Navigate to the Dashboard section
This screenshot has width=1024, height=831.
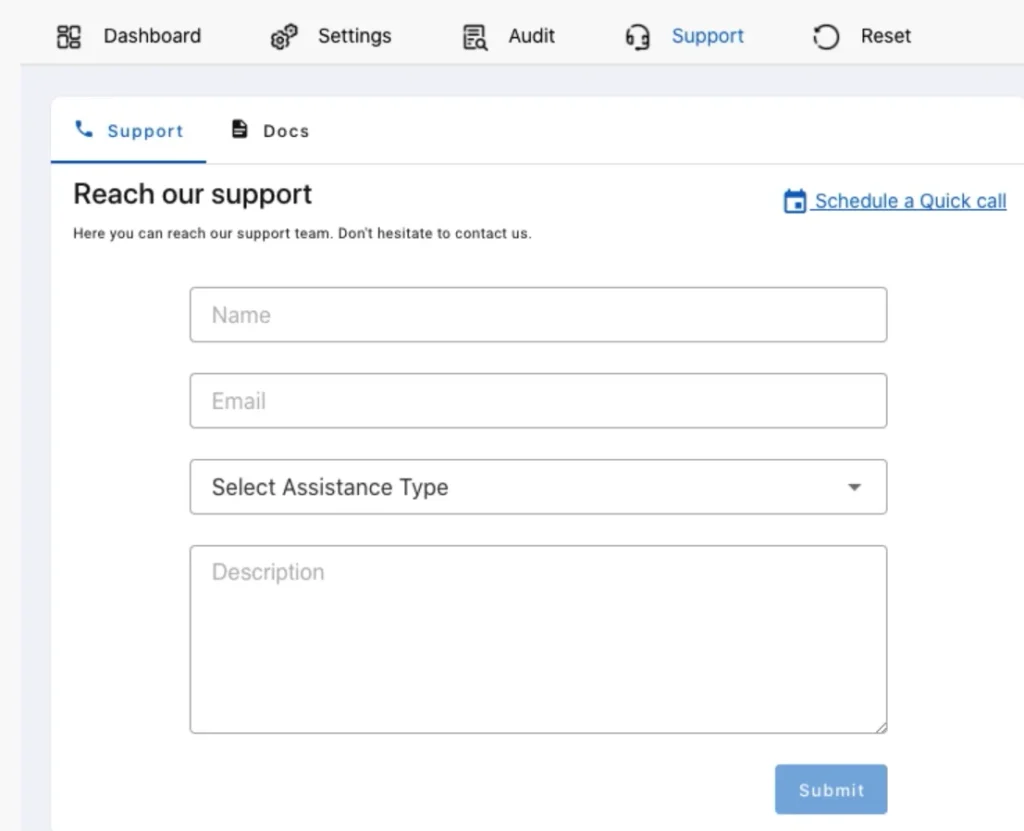tap(151, 36)
